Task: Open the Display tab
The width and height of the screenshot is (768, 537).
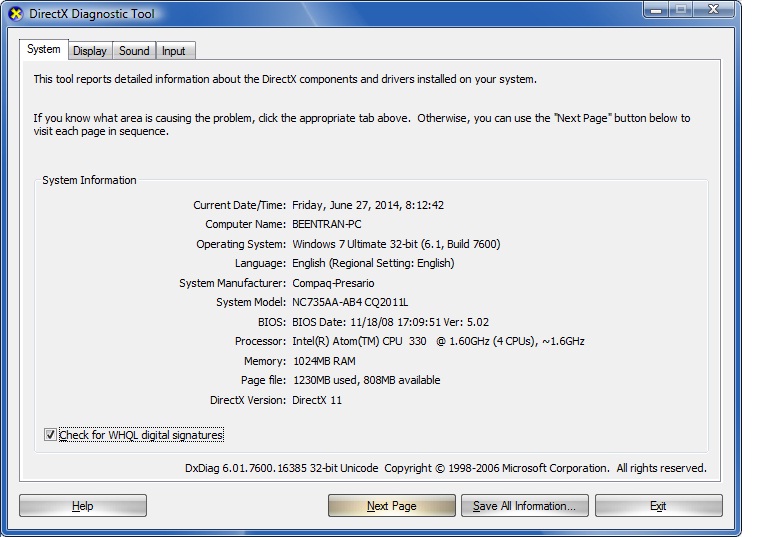Action: tap(90, 51)
